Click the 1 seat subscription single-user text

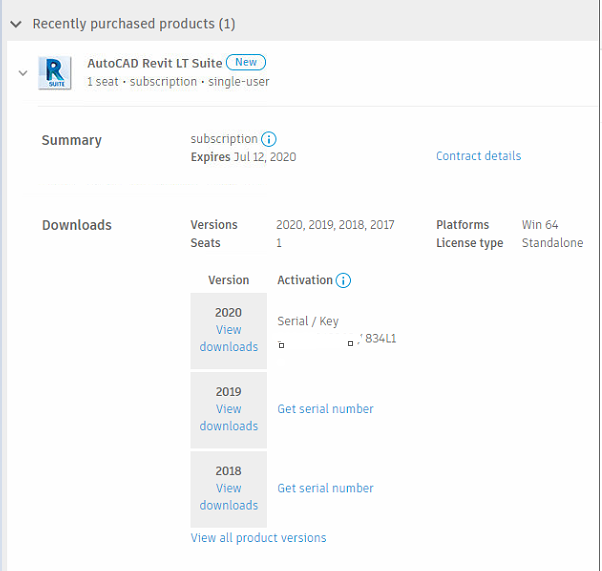[x=178, y=82]
